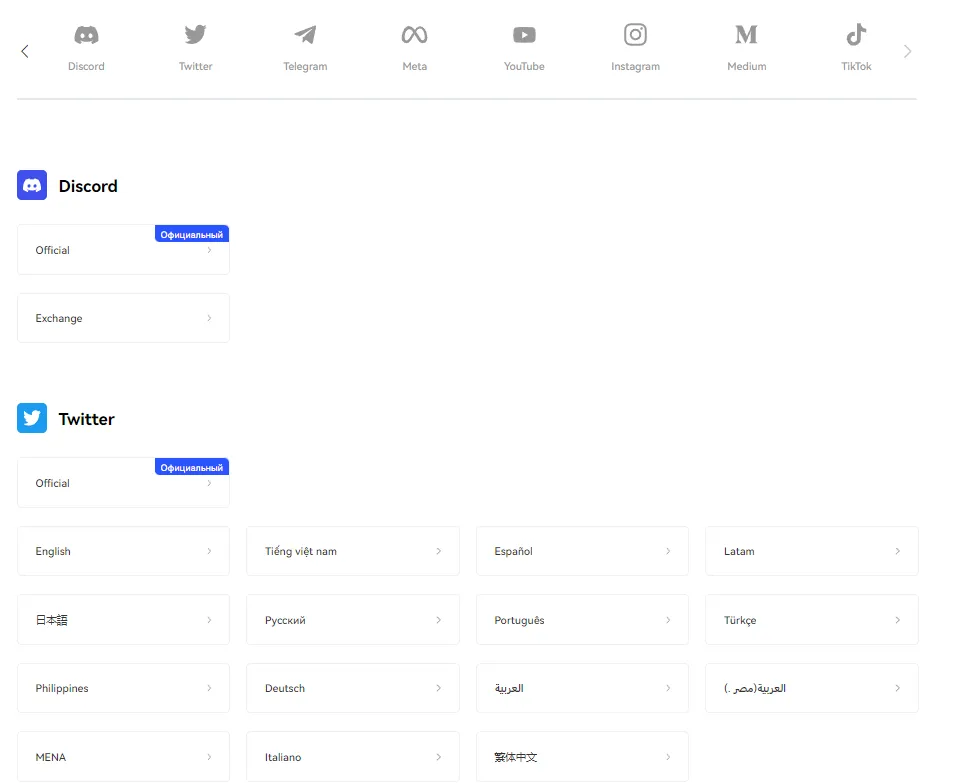Open the Telegram paper plane icon
This screenshot has width=955, height=783.
305,36
